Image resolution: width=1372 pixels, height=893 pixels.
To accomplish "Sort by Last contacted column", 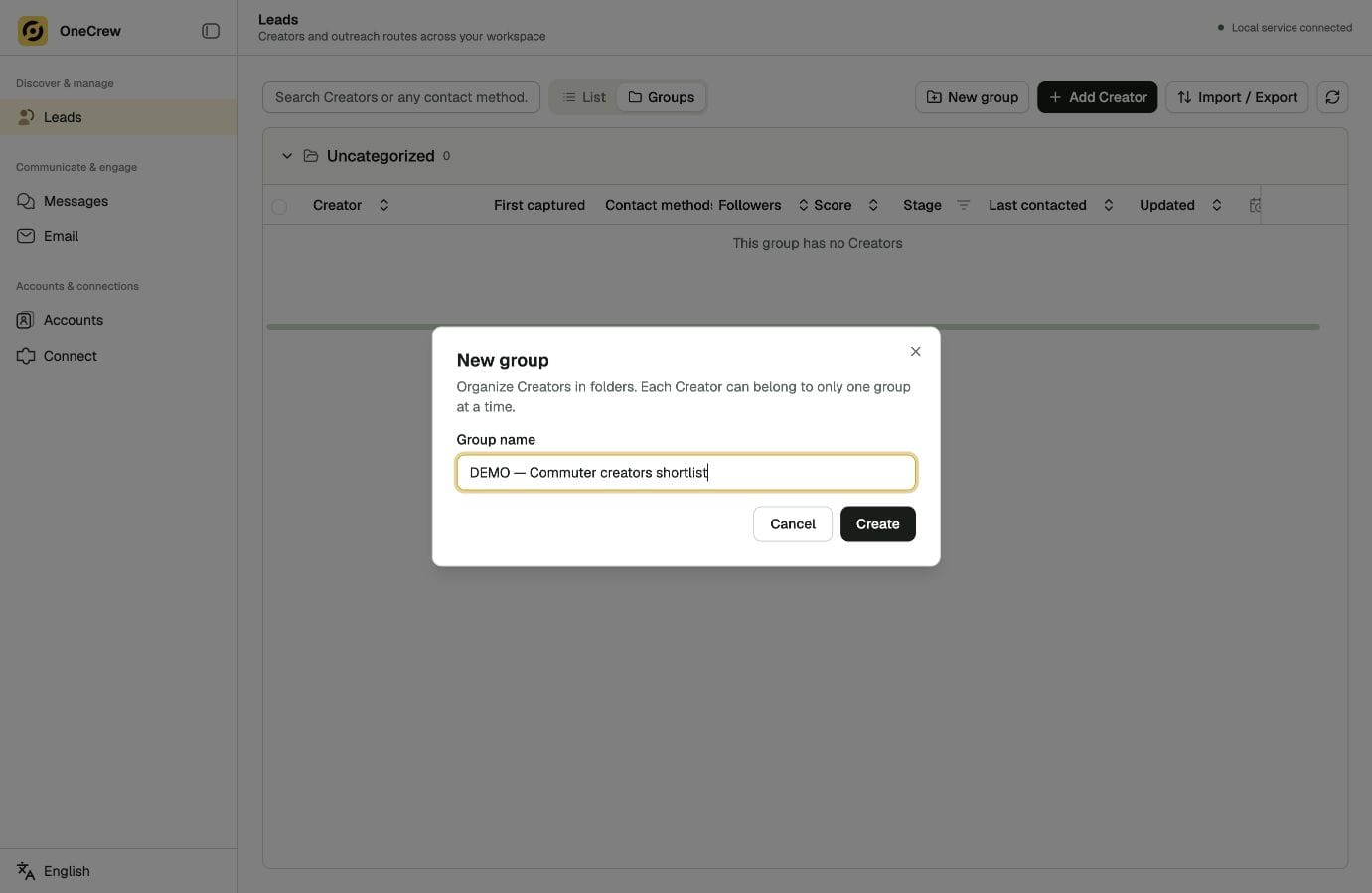I will 1109,205.
